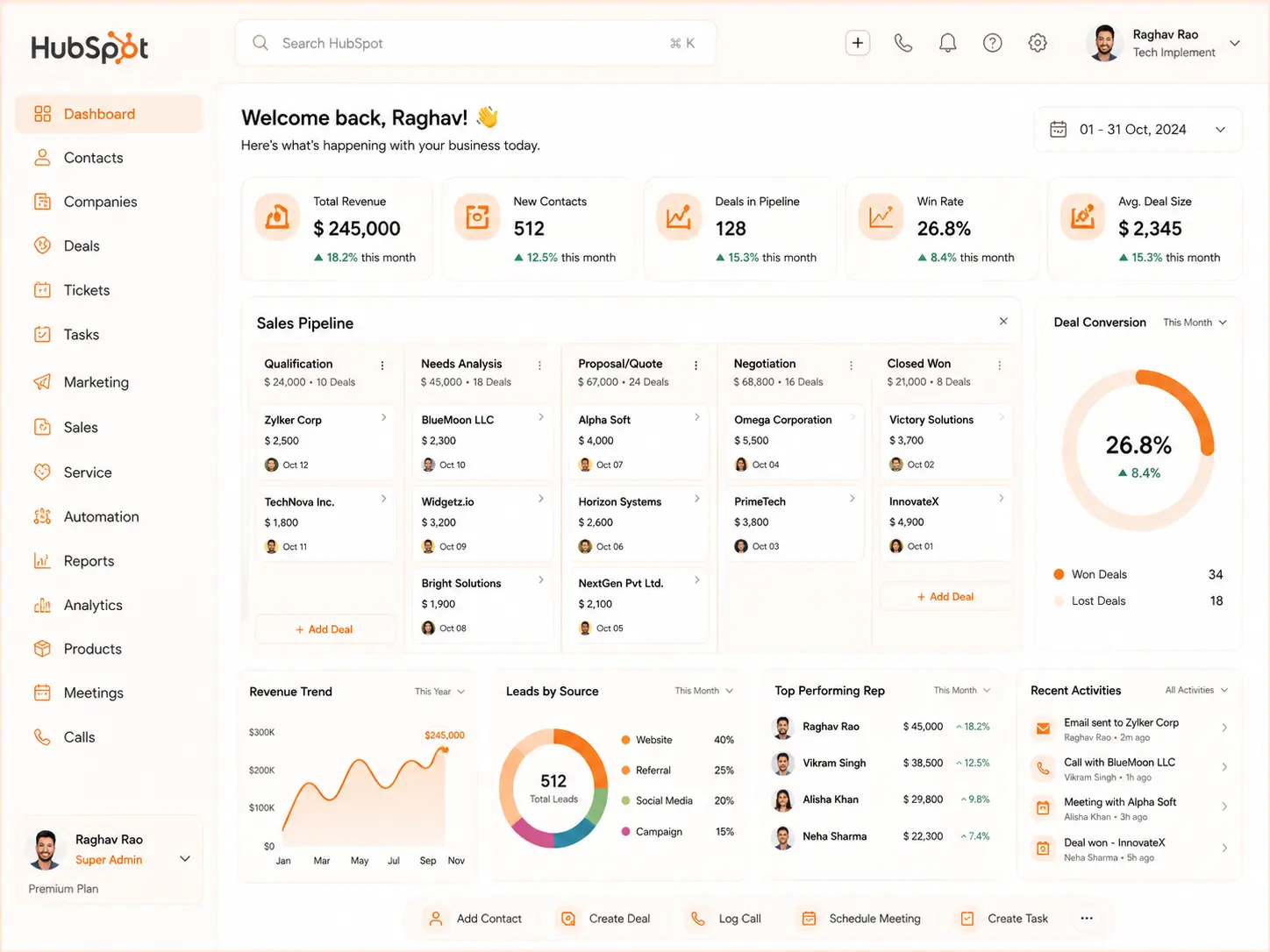
Task: Expand the Zylker Corp deal card arrow
Action: tap(384, 417)
